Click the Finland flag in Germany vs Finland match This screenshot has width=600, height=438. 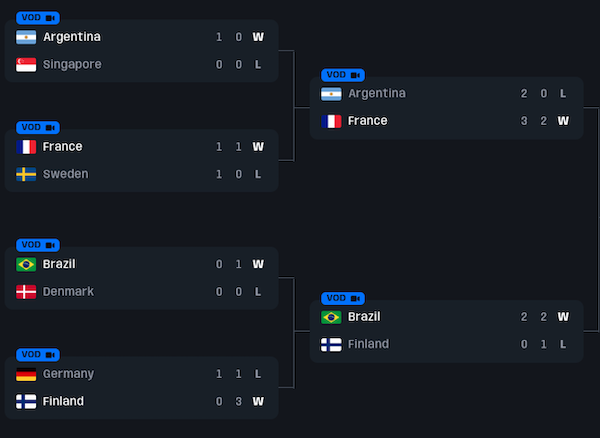[x=26, y=402]
